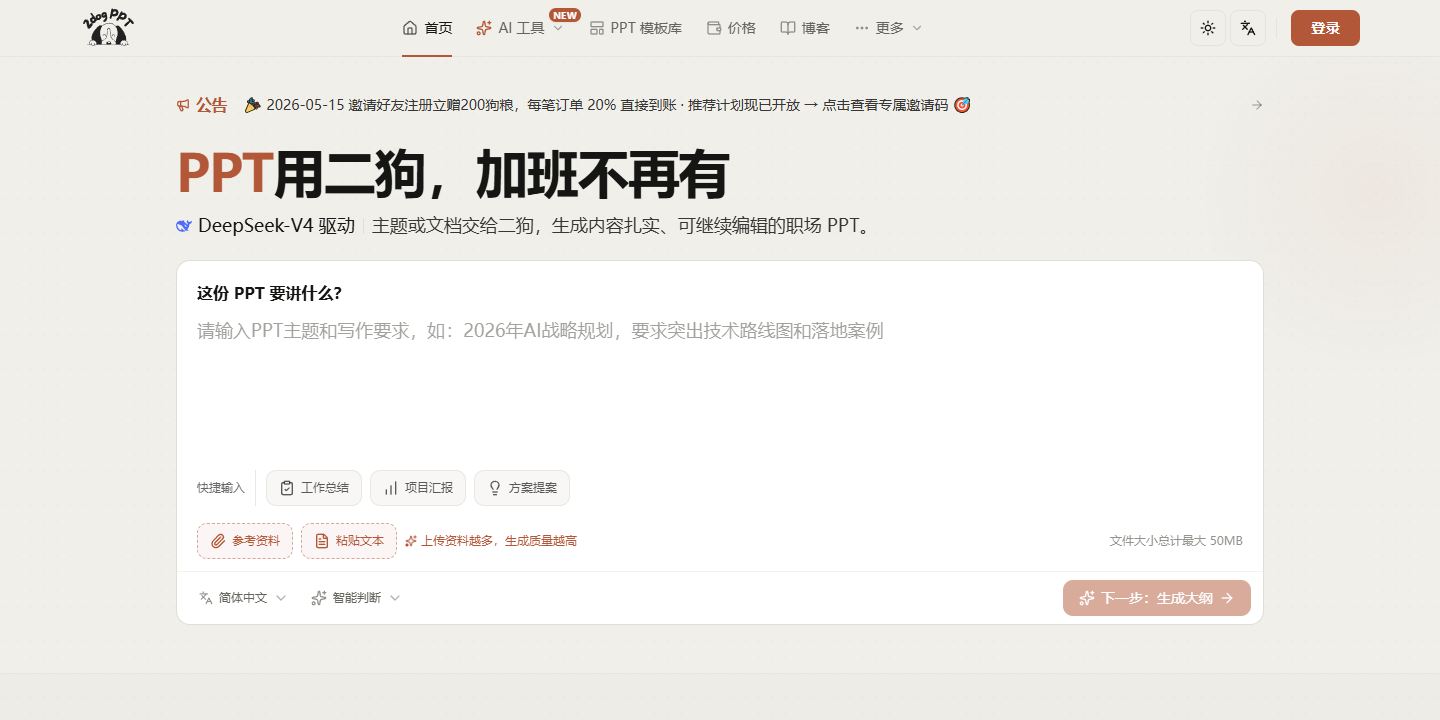This screenshot has height=720, width=1440.
Task: Click the 公告 megaphone icon
Action: tap(184, 105)
